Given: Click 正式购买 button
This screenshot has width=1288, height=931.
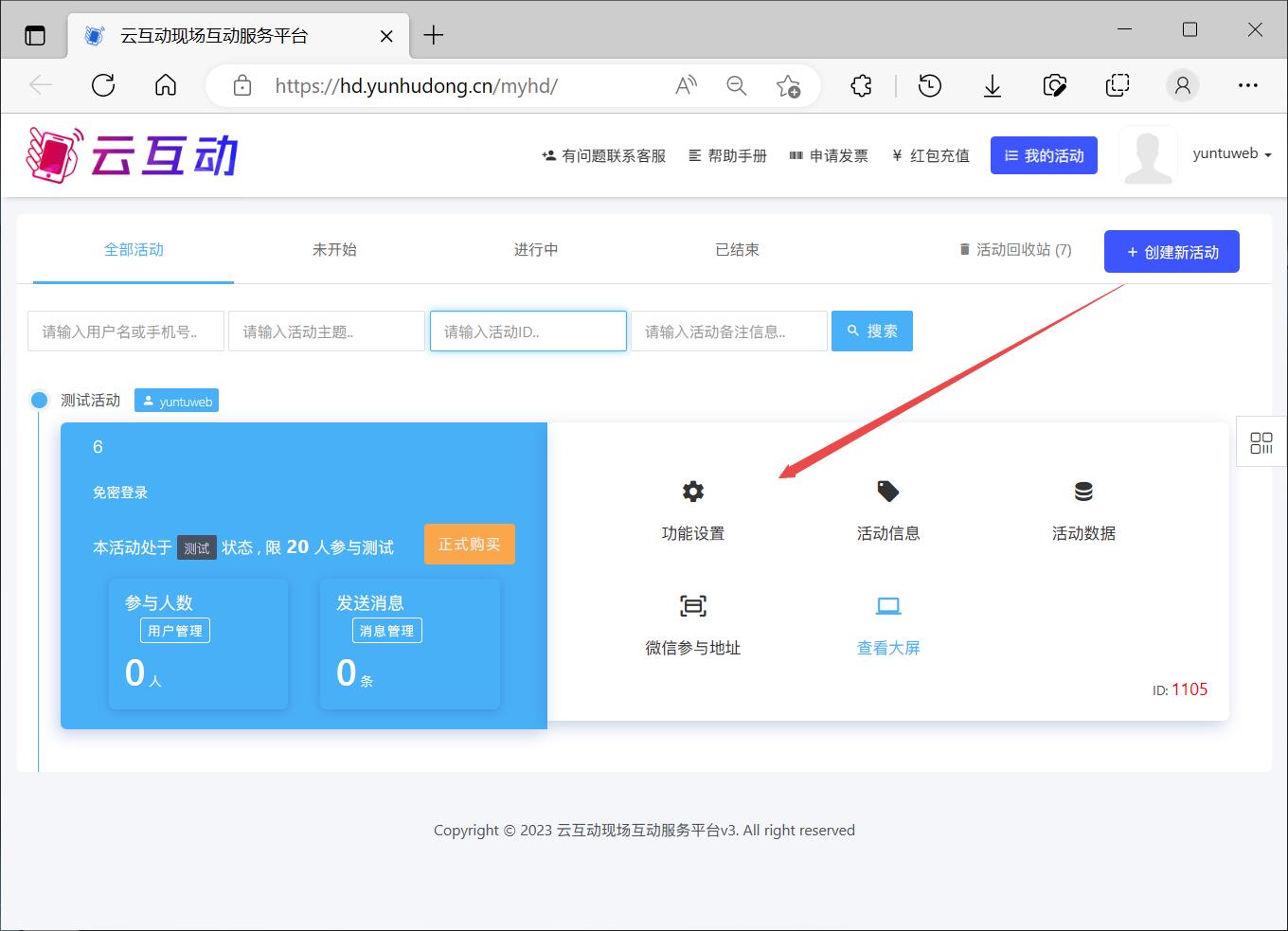Looking at the screenshot, I should pos(470,545).
